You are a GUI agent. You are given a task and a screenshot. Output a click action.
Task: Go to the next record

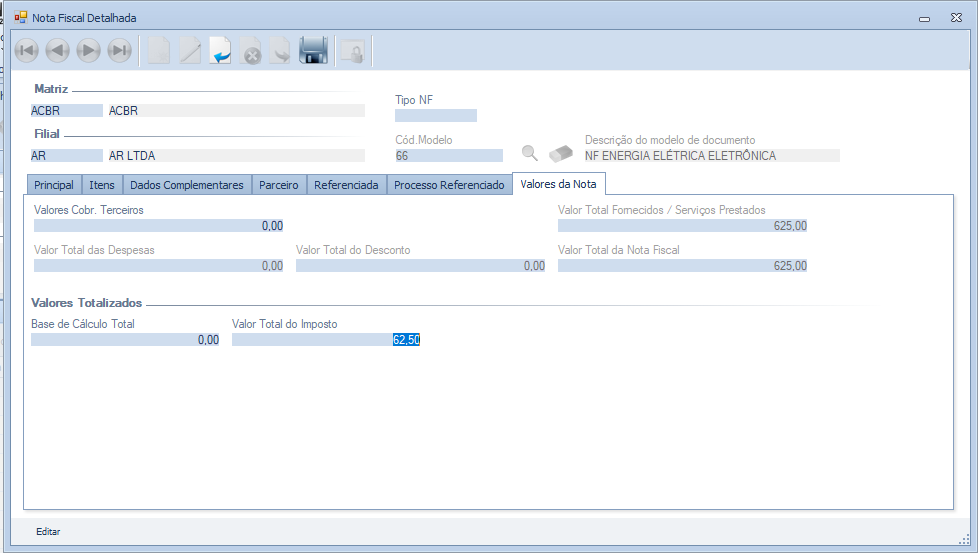point(89,50)
